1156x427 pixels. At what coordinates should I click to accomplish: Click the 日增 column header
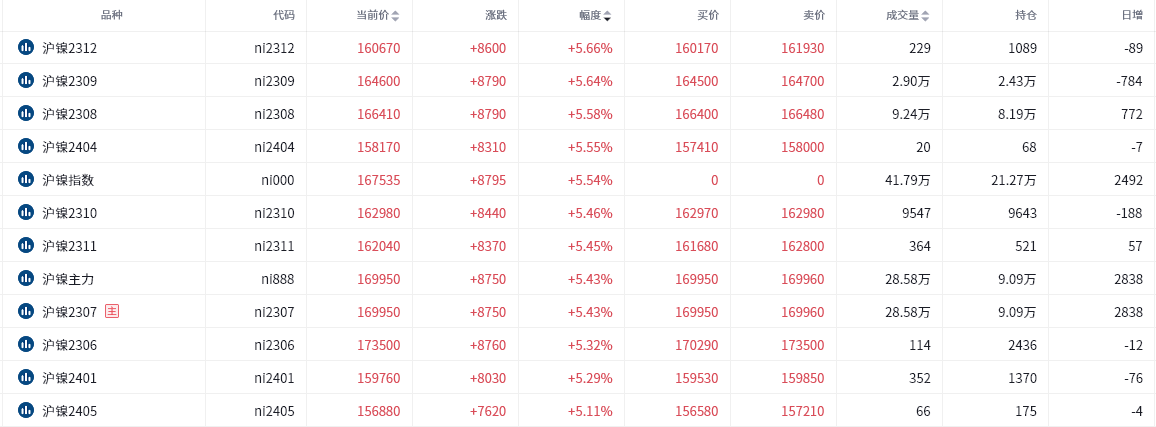point(1132,15)
